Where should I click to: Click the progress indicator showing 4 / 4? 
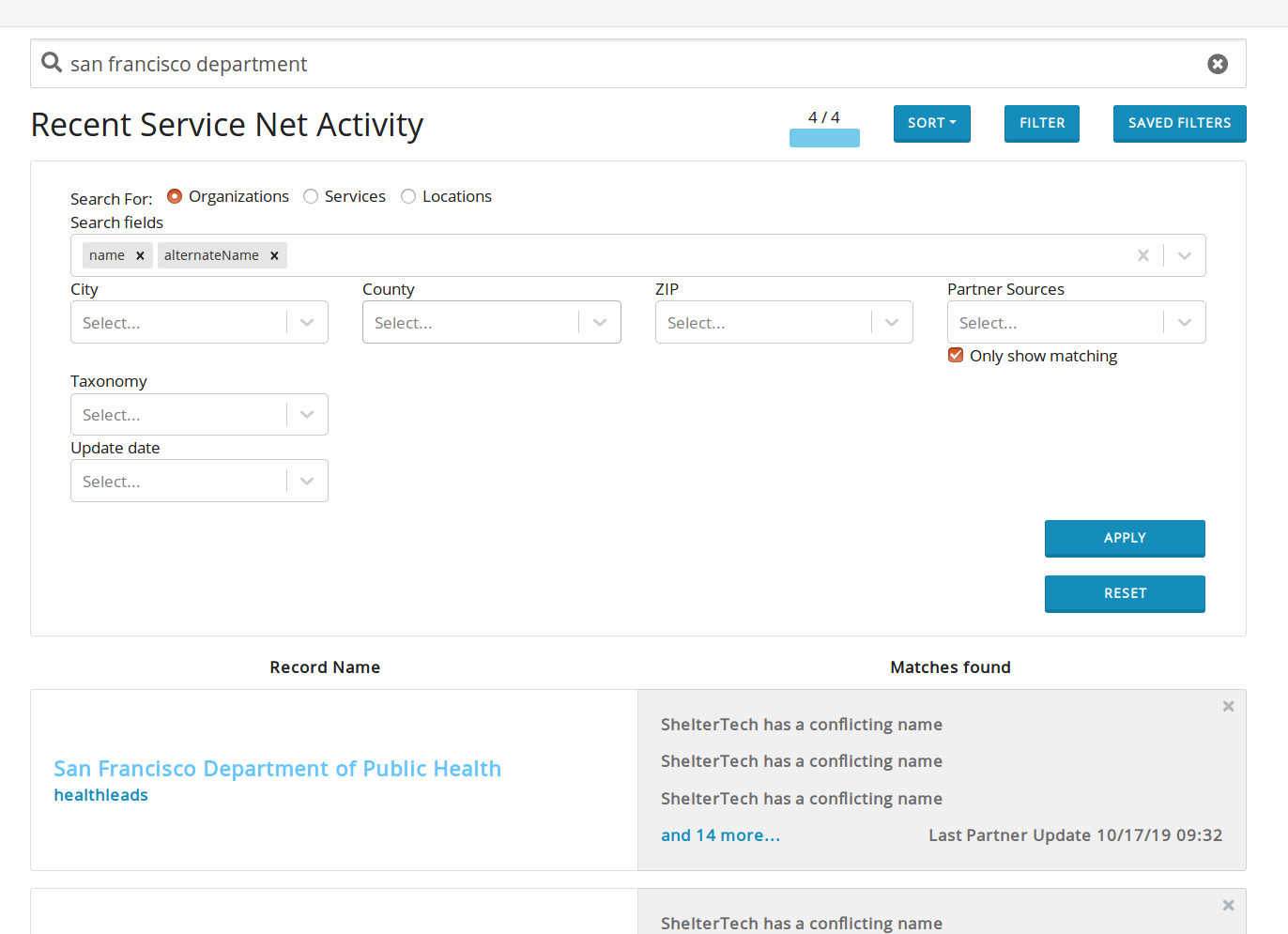824,117
